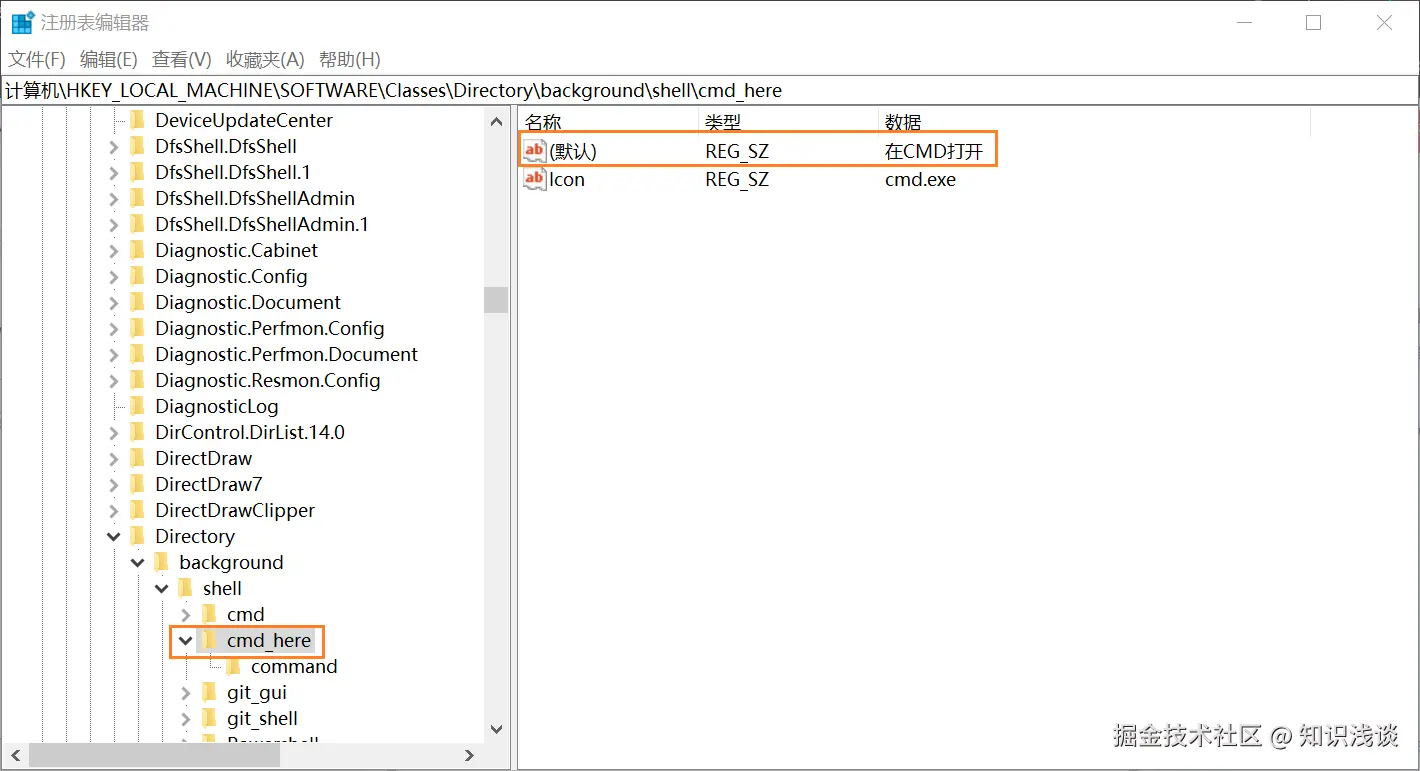1420x771 pixels.
Task: Open the 查看(V) menu
Action: point(181,59)
